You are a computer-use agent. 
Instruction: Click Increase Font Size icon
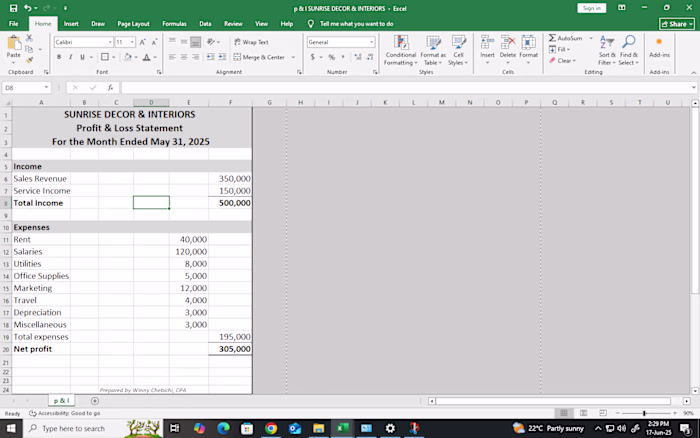(x=142, y=42)
